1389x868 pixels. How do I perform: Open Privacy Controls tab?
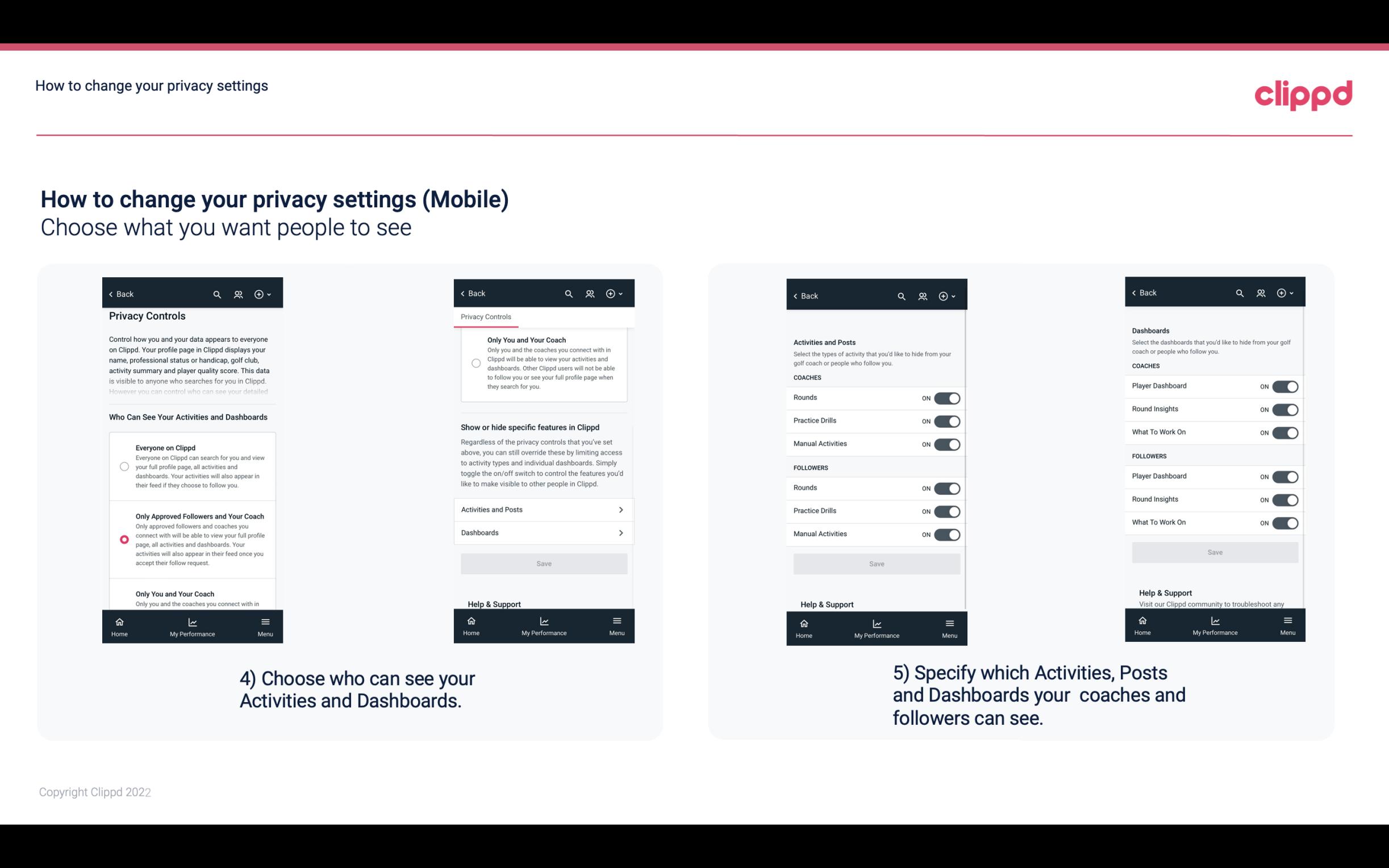pyautogui.click(x=485, y=317)
